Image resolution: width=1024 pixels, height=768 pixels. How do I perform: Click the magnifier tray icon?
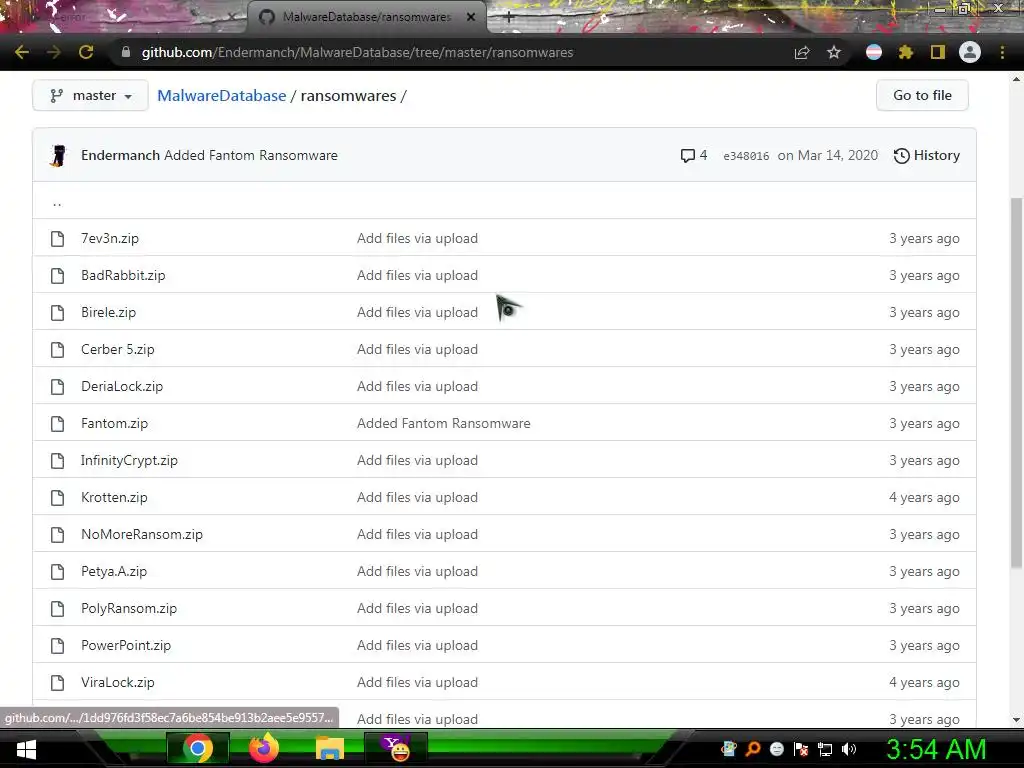point(752,749)
